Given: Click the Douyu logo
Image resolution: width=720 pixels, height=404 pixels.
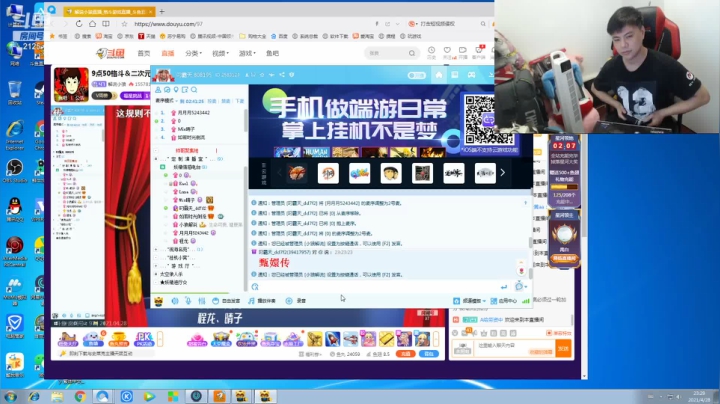Looking at the screenshot, I should 111,53.
